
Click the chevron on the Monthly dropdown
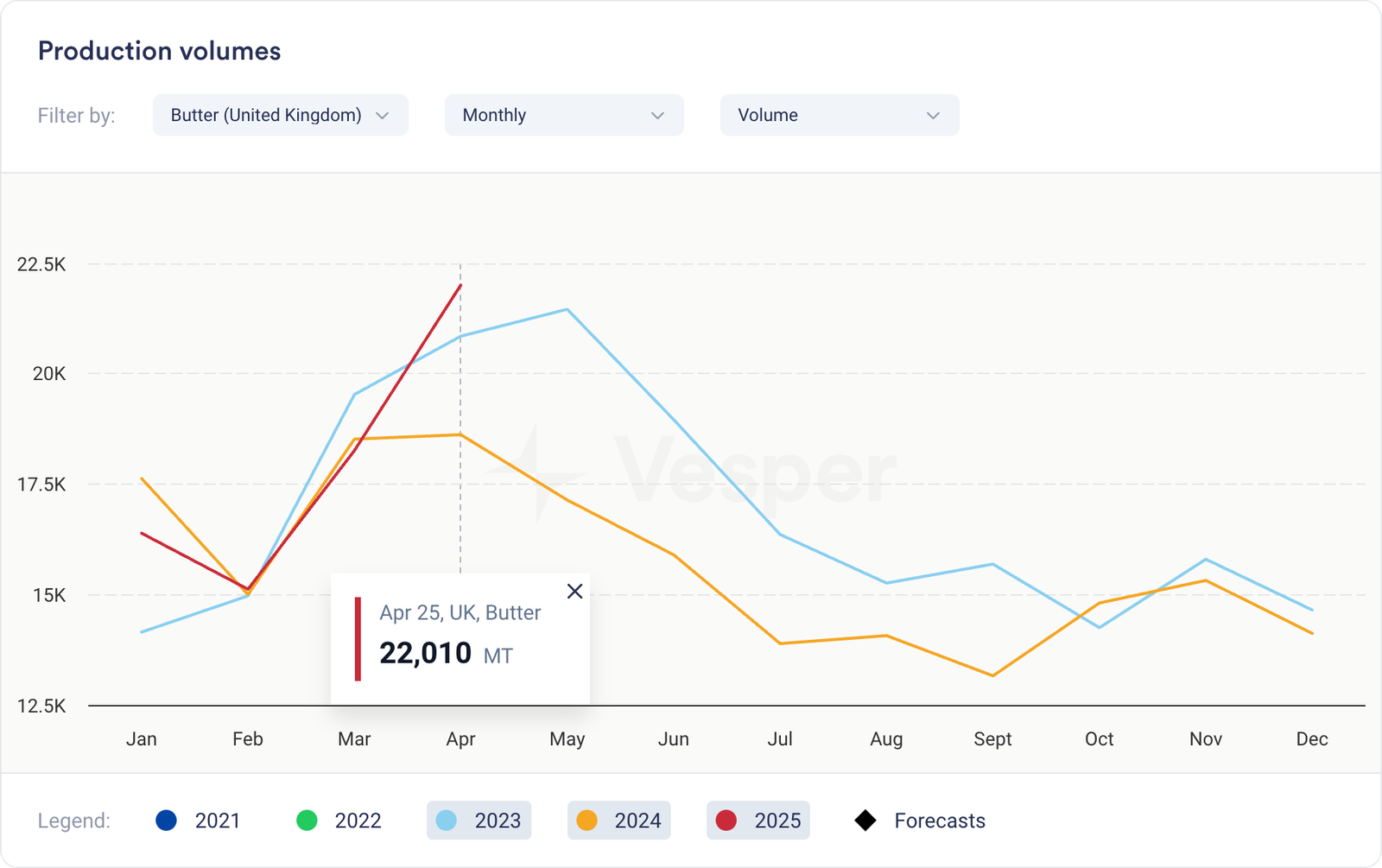pyautogui.click(x=657, y=116)
